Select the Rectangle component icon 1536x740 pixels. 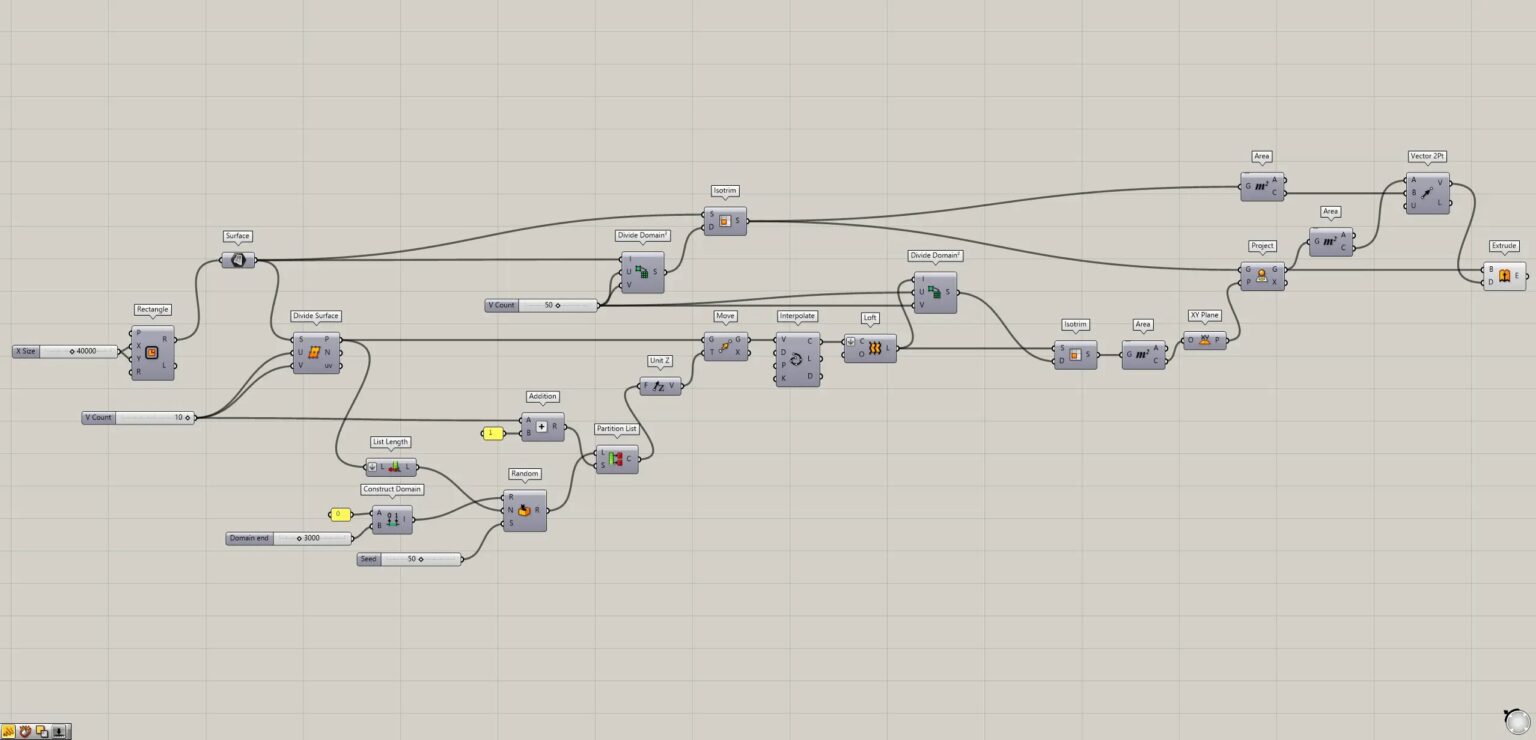(152, 353)
